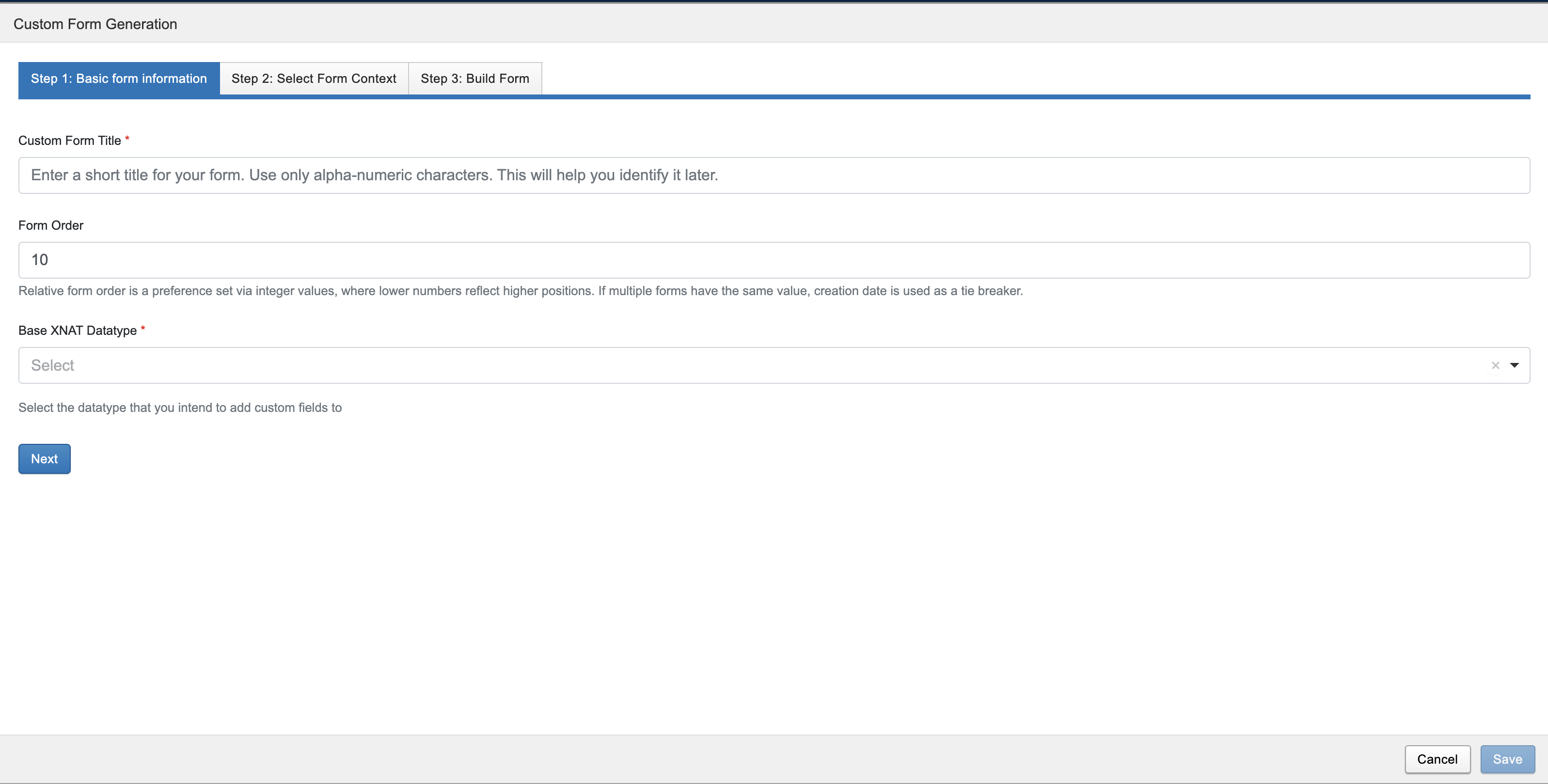Click the Custom Form Title label
Screen dimensions: 1548x784
click(x=70, y=141)
